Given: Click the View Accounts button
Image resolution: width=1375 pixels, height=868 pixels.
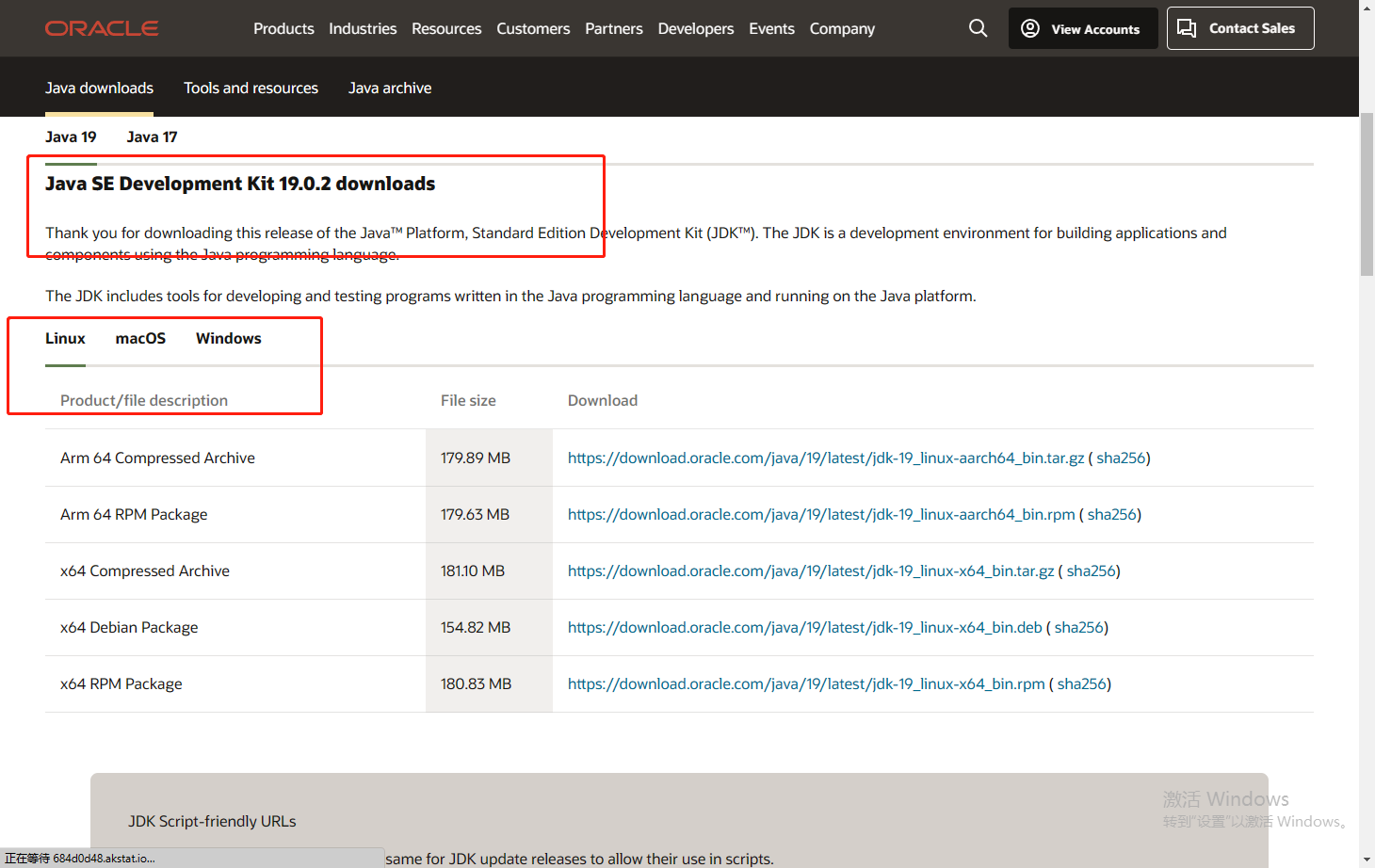Looking at the screenshot, I should [x=1083, y=28].
